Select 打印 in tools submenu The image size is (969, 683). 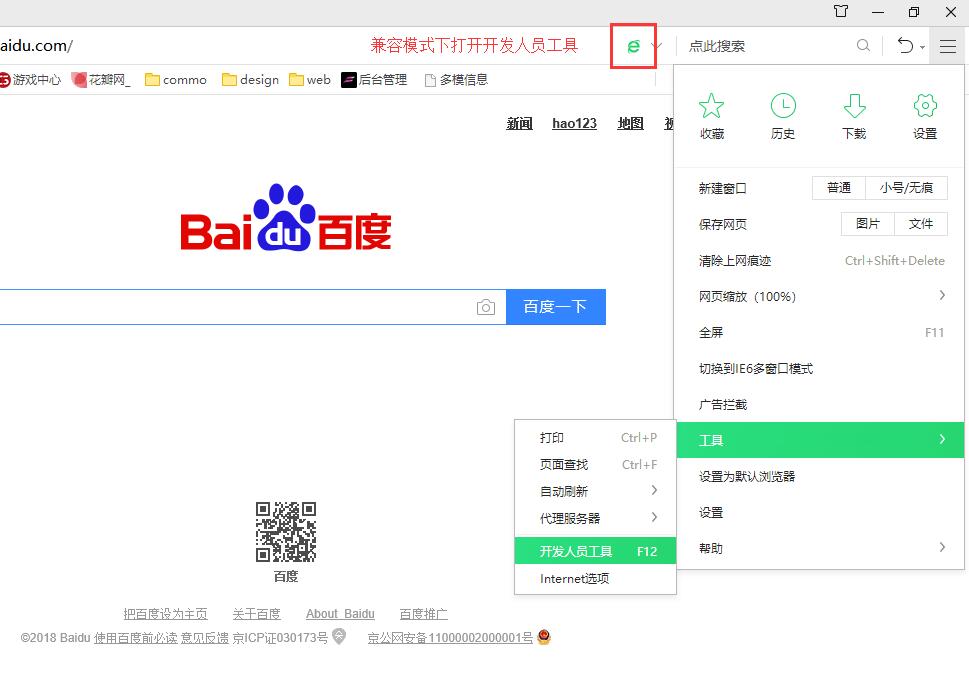click(596, 438)
